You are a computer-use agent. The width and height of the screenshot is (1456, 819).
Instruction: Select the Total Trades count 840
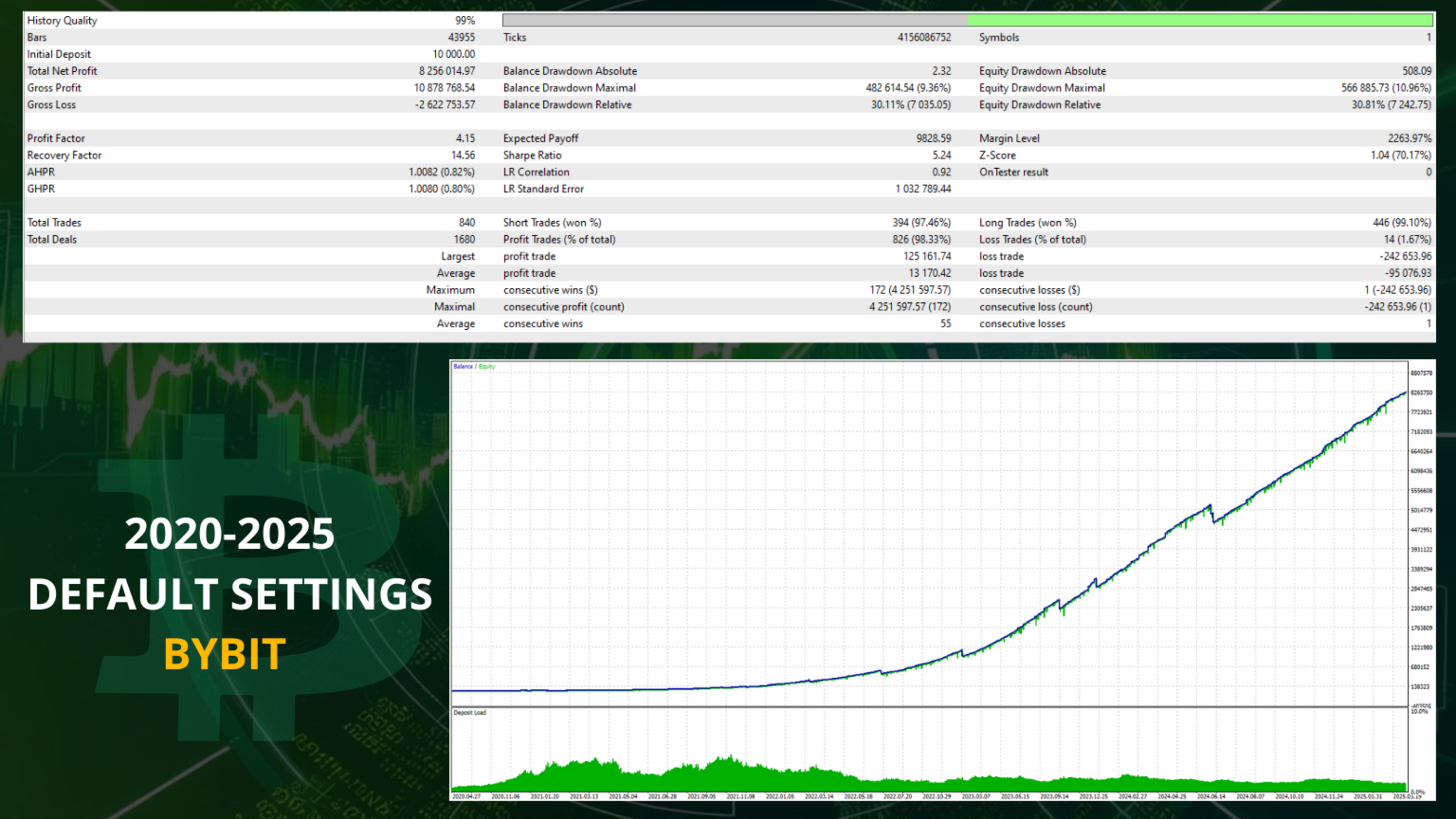466,223
